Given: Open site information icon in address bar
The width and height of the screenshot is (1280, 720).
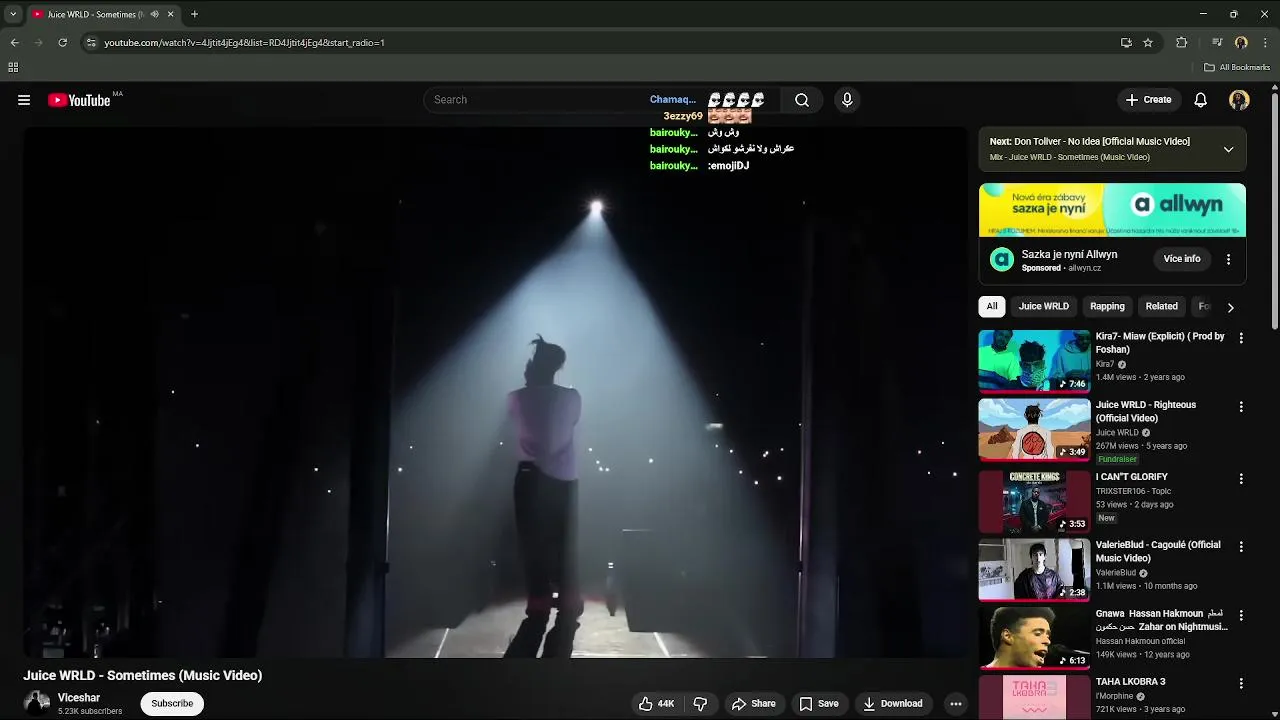Looking at the screenshot, I should click(91, 43).
